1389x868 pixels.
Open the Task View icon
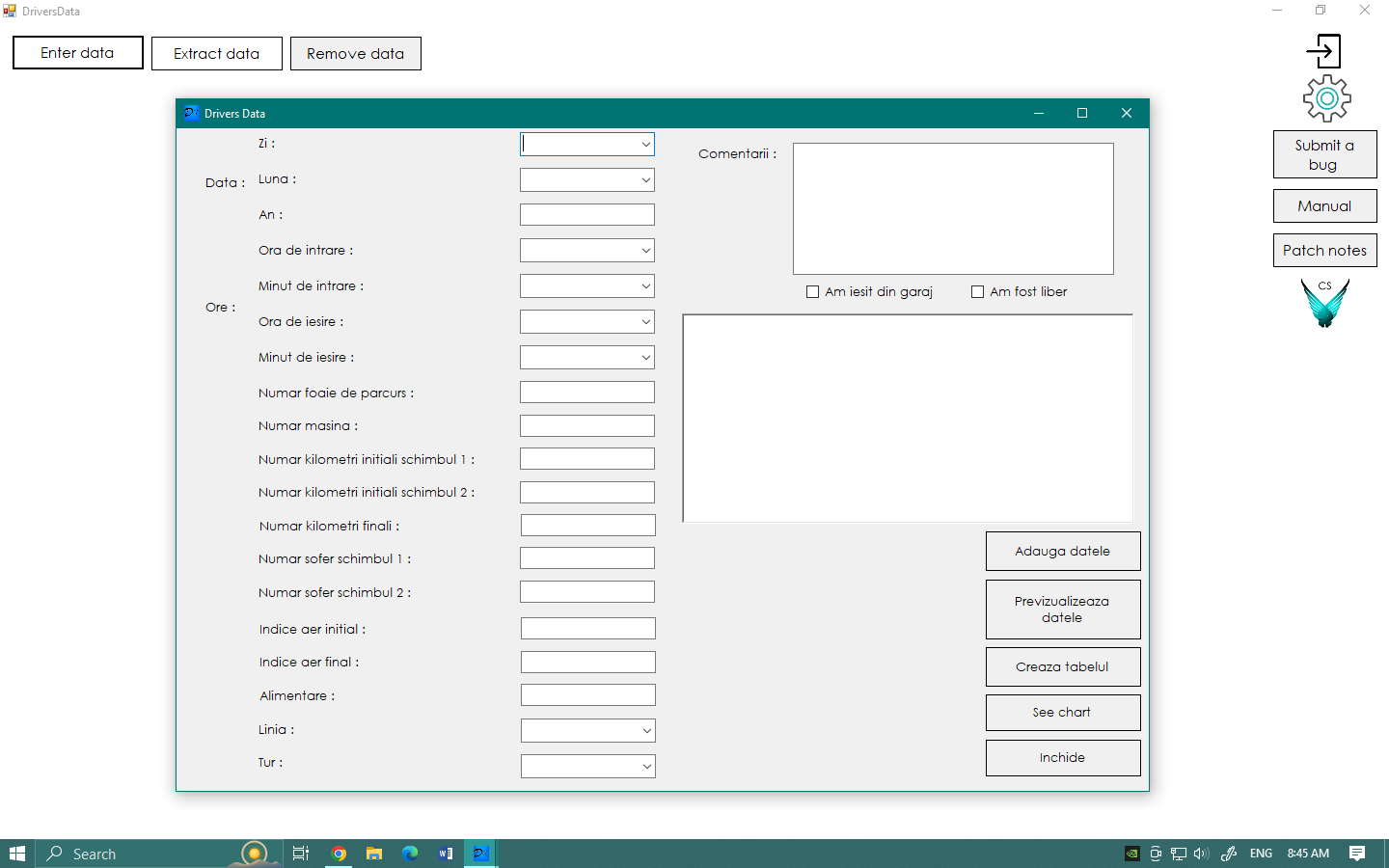pos(301,854)
